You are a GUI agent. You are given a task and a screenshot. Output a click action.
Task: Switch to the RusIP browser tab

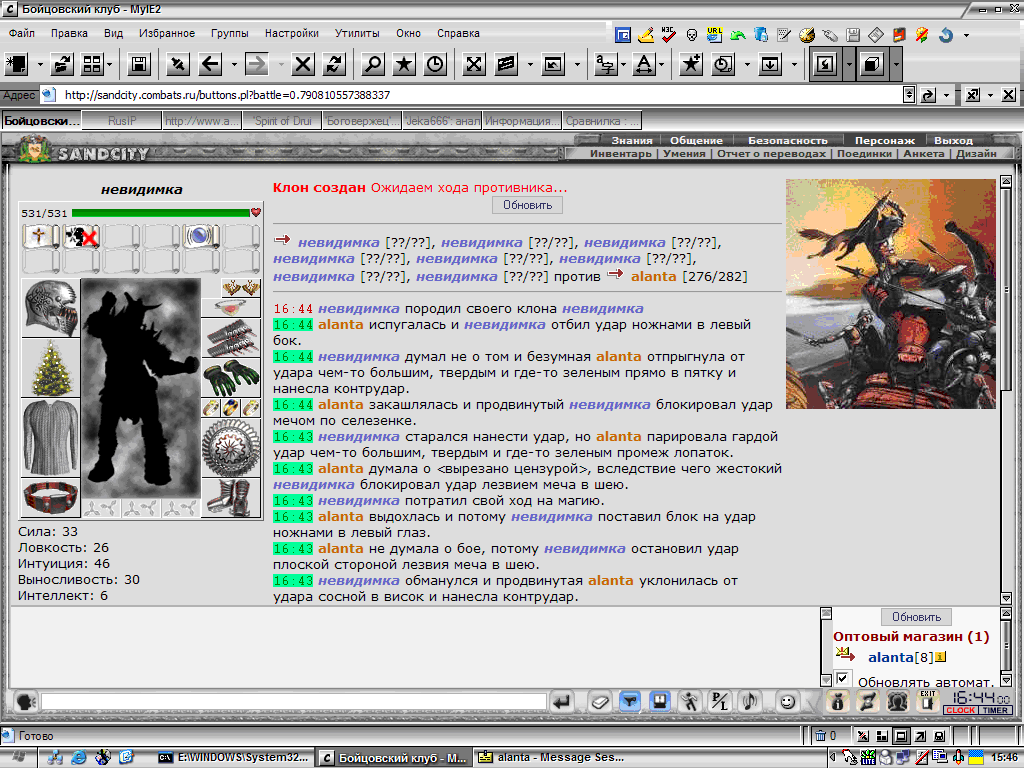point(122,121)
